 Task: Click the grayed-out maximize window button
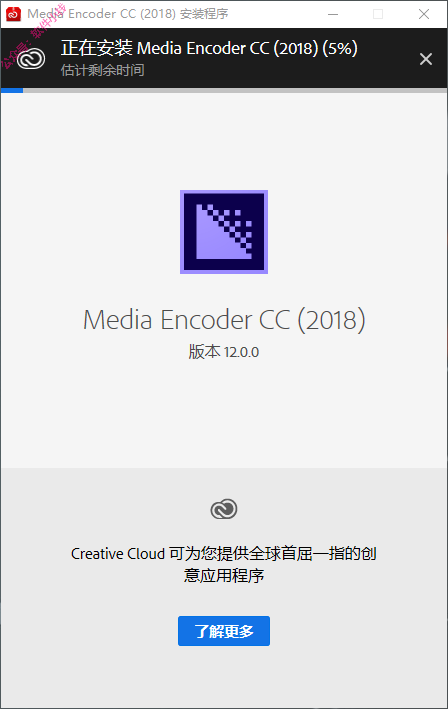pyautogui.click(x=378, y=14)
